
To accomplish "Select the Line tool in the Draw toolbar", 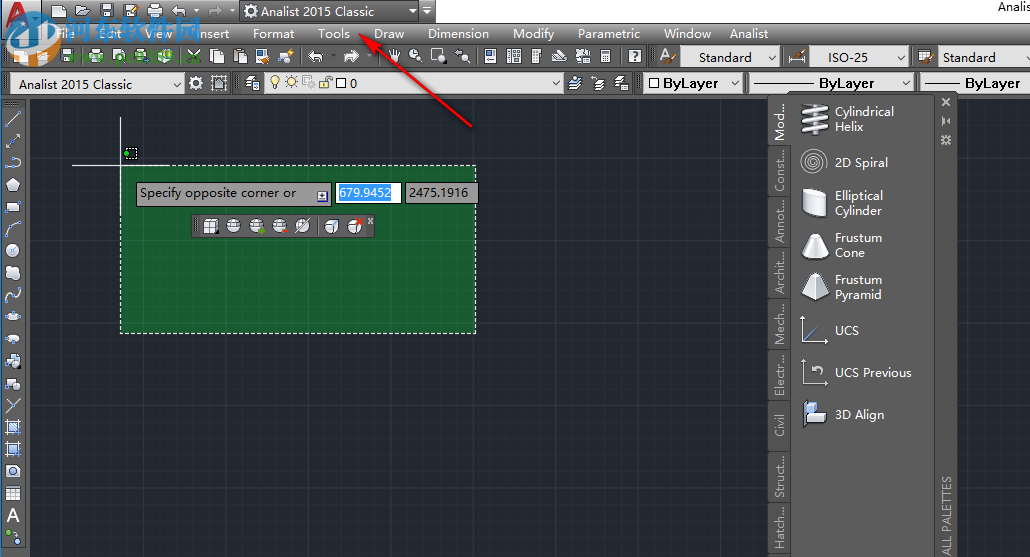I will click(12, 119).
